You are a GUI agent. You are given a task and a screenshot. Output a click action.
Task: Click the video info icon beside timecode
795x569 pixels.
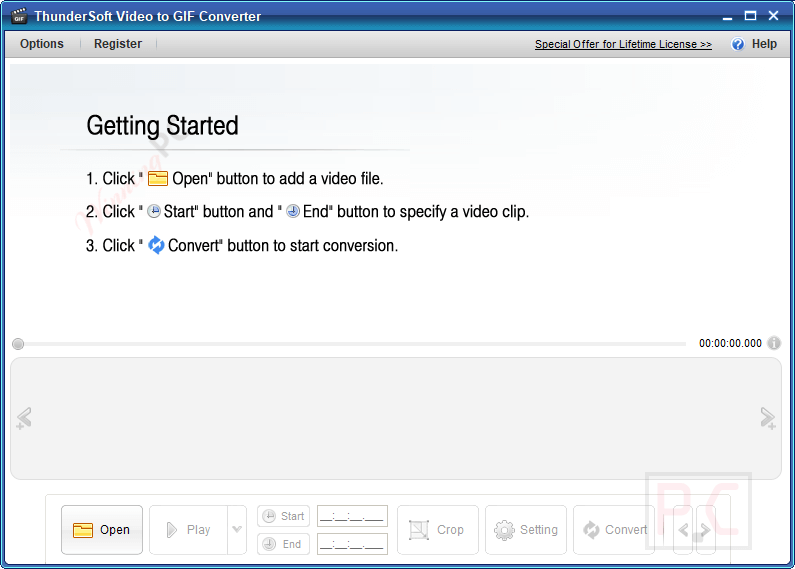pyautogui.click(x=774, y=343)
